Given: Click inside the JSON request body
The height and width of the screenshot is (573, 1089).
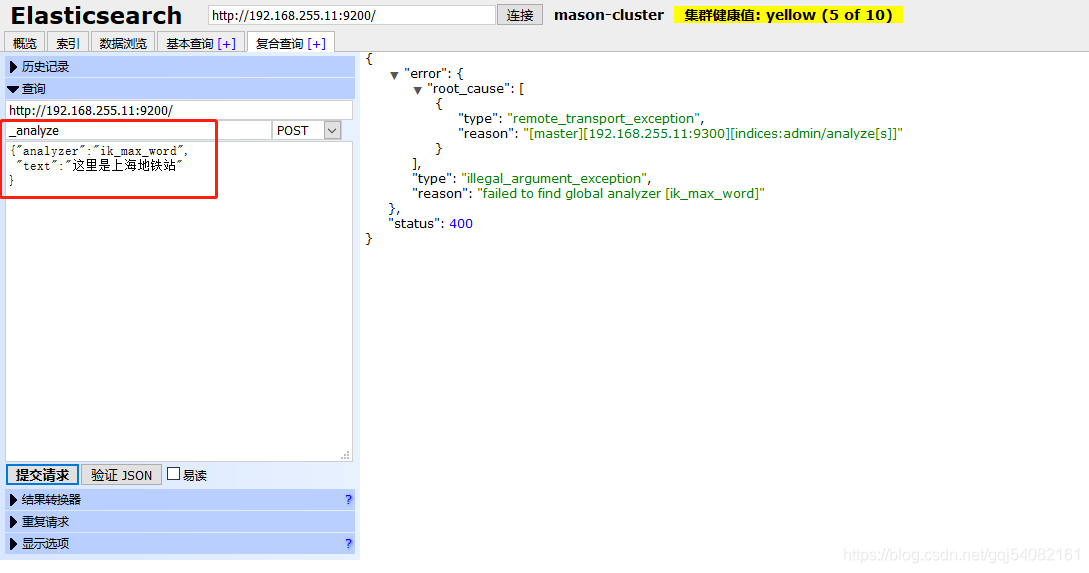Looking at the screenshot, I should (179, 301).
